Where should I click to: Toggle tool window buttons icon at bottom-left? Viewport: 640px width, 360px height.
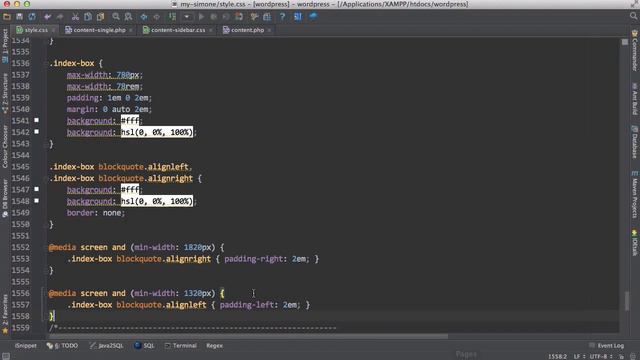click(6, 356)
